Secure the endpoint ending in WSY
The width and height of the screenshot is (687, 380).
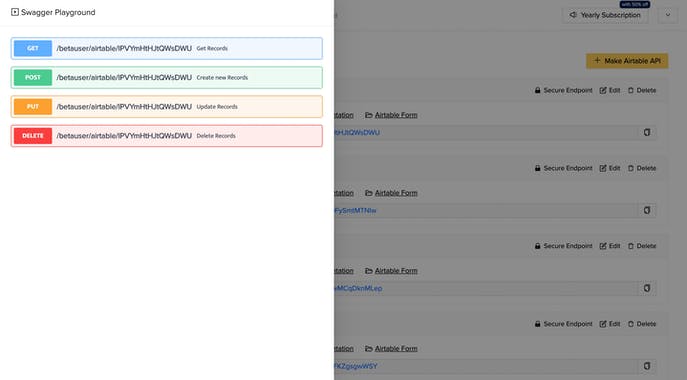coord(563,324)
